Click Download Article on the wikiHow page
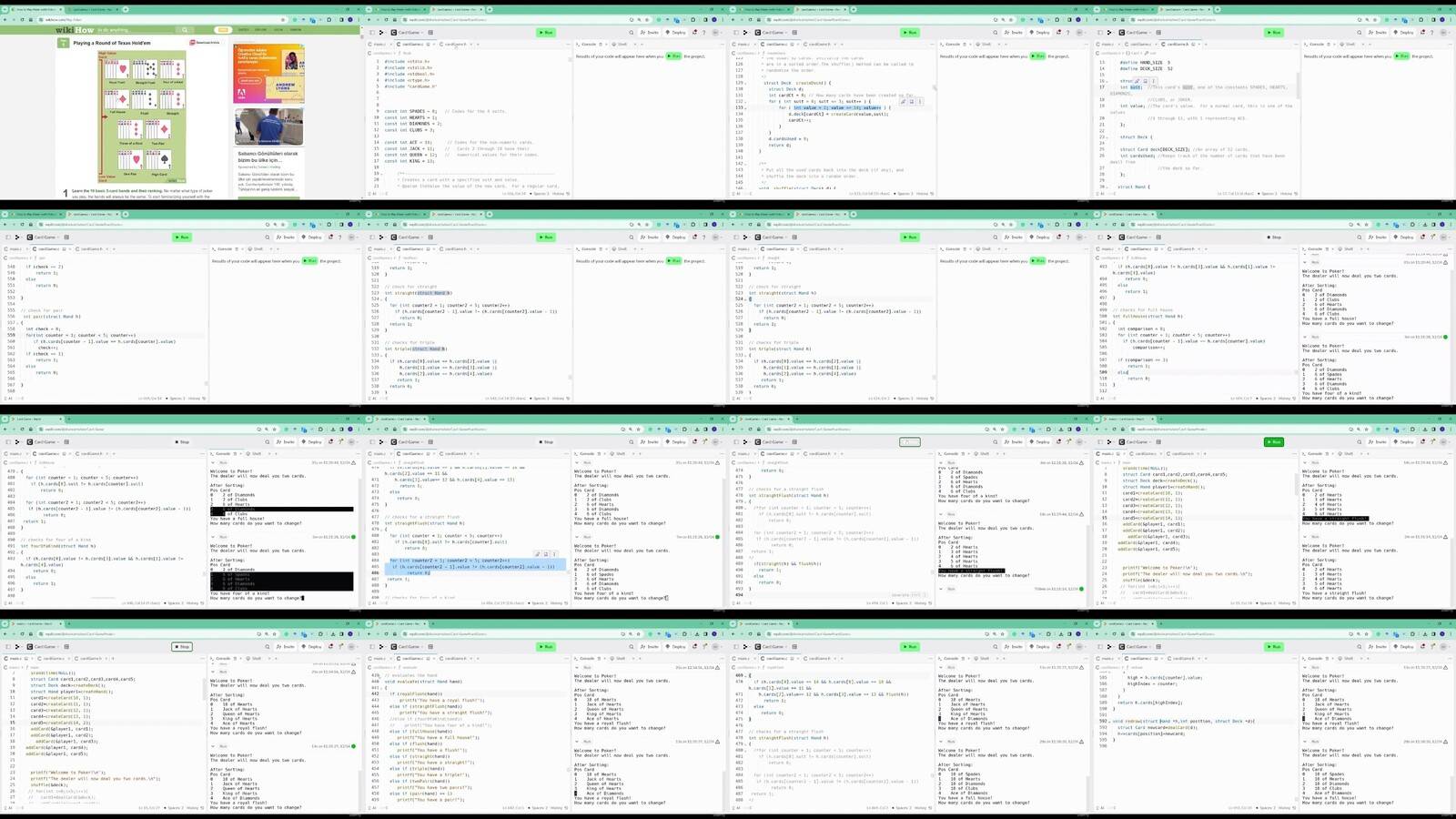 (207, 43)
